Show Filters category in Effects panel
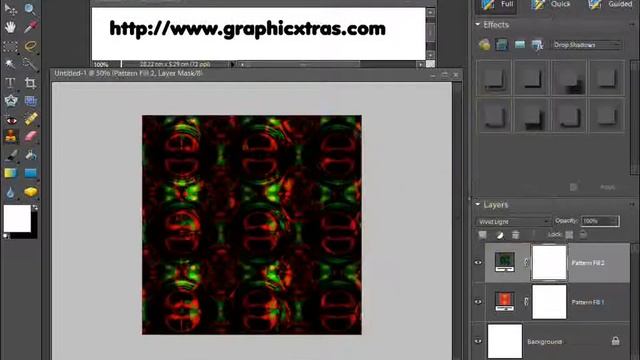The width and height of the screenshot is (640, 360). [x=484, y=44]
